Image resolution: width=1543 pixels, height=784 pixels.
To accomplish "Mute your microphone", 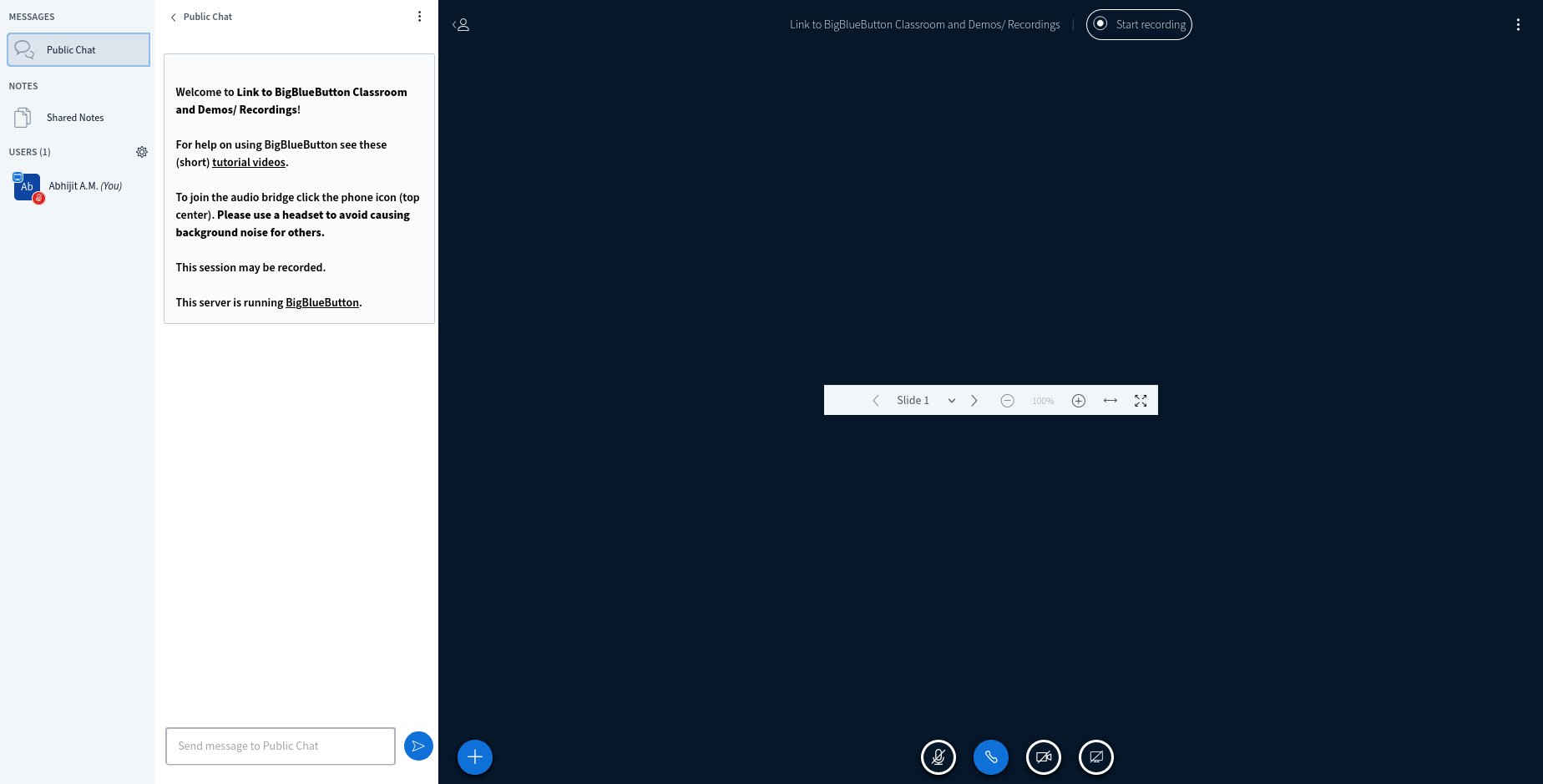I will click(938, 757).
